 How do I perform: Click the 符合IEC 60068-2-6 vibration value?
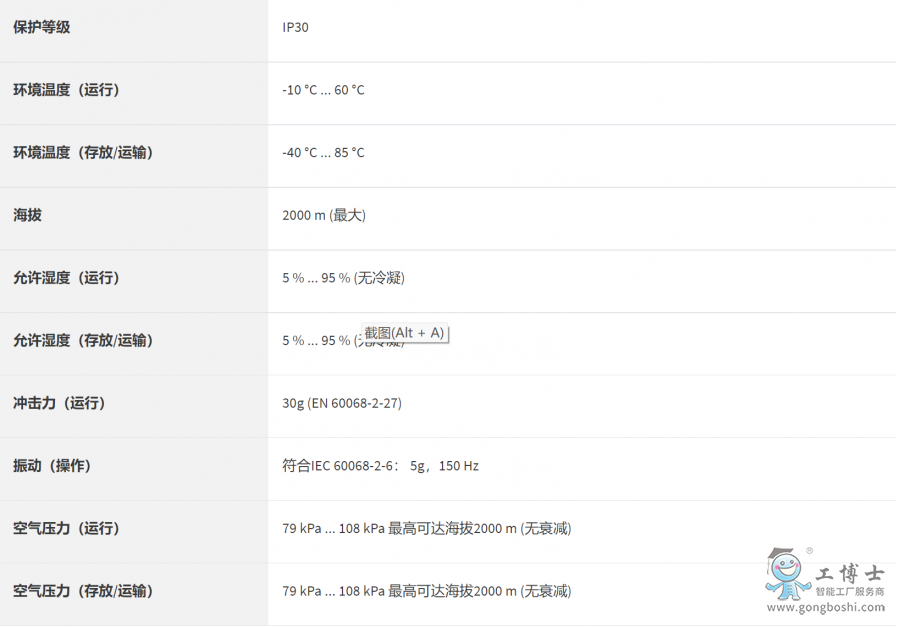click(x=380, y=466)
